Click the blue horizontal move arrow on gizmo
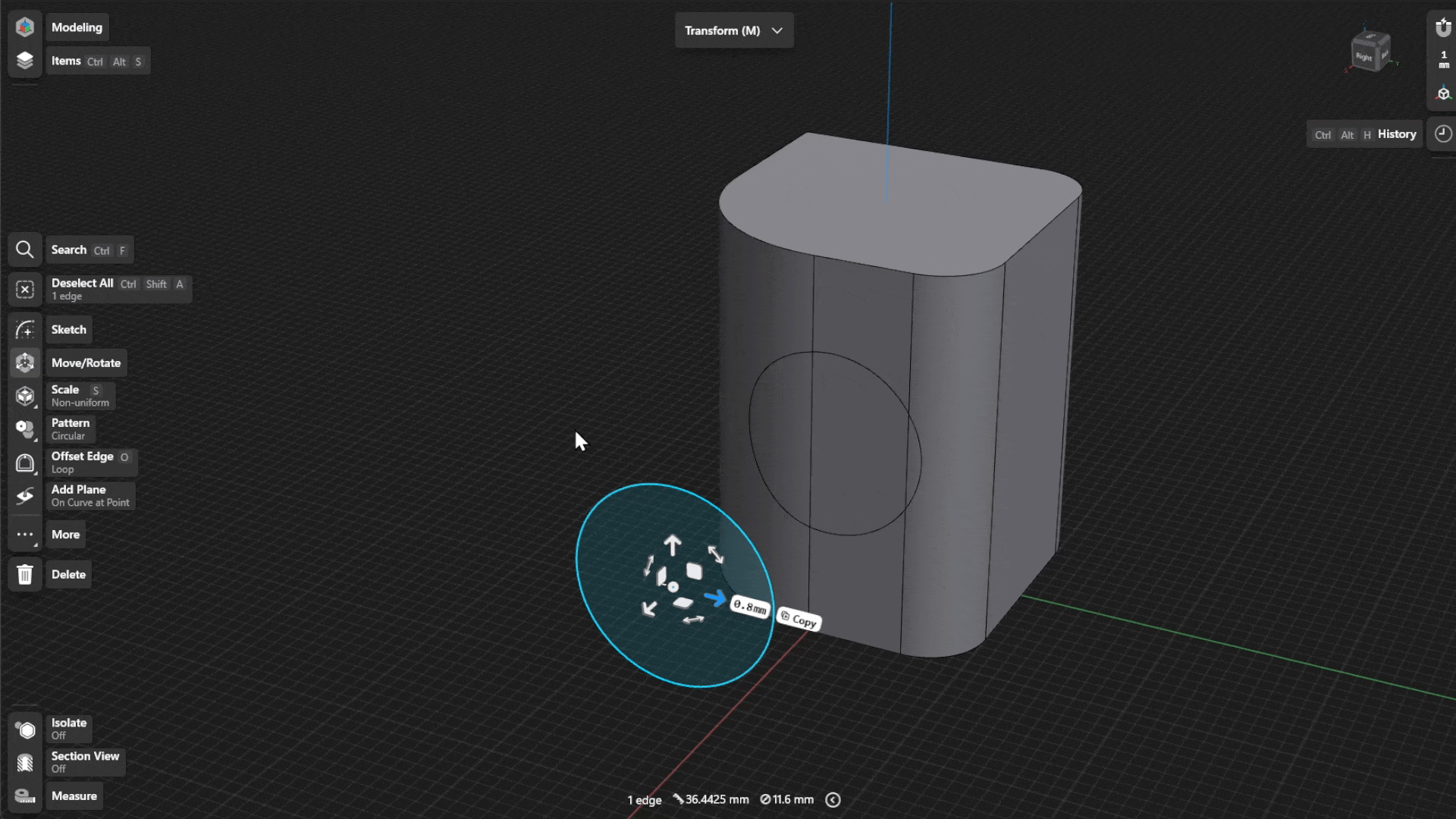The height and width of the screenshot is (819, 1456). tap(714, 598)
